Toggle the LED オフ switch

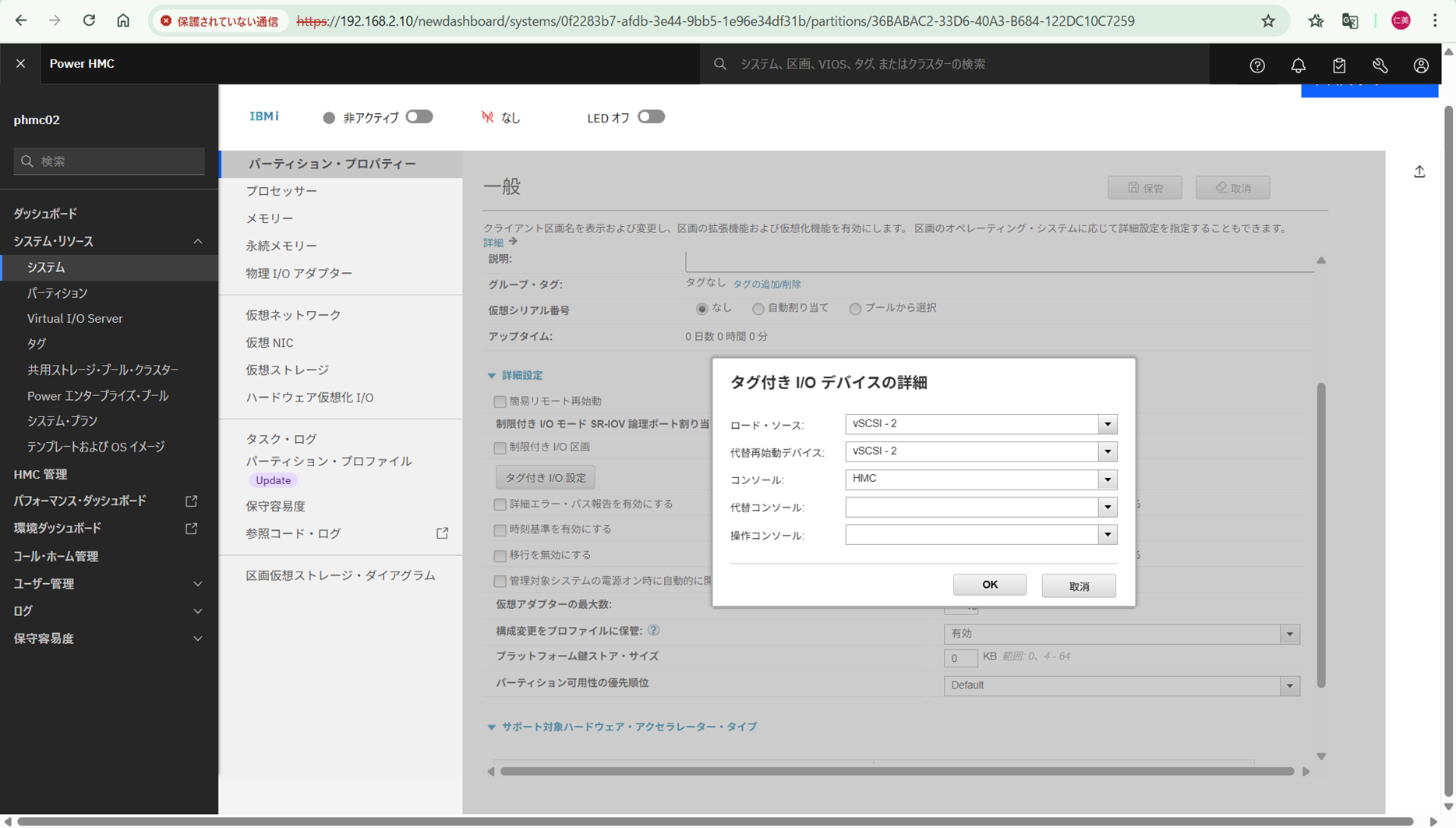tap(651, 117)
